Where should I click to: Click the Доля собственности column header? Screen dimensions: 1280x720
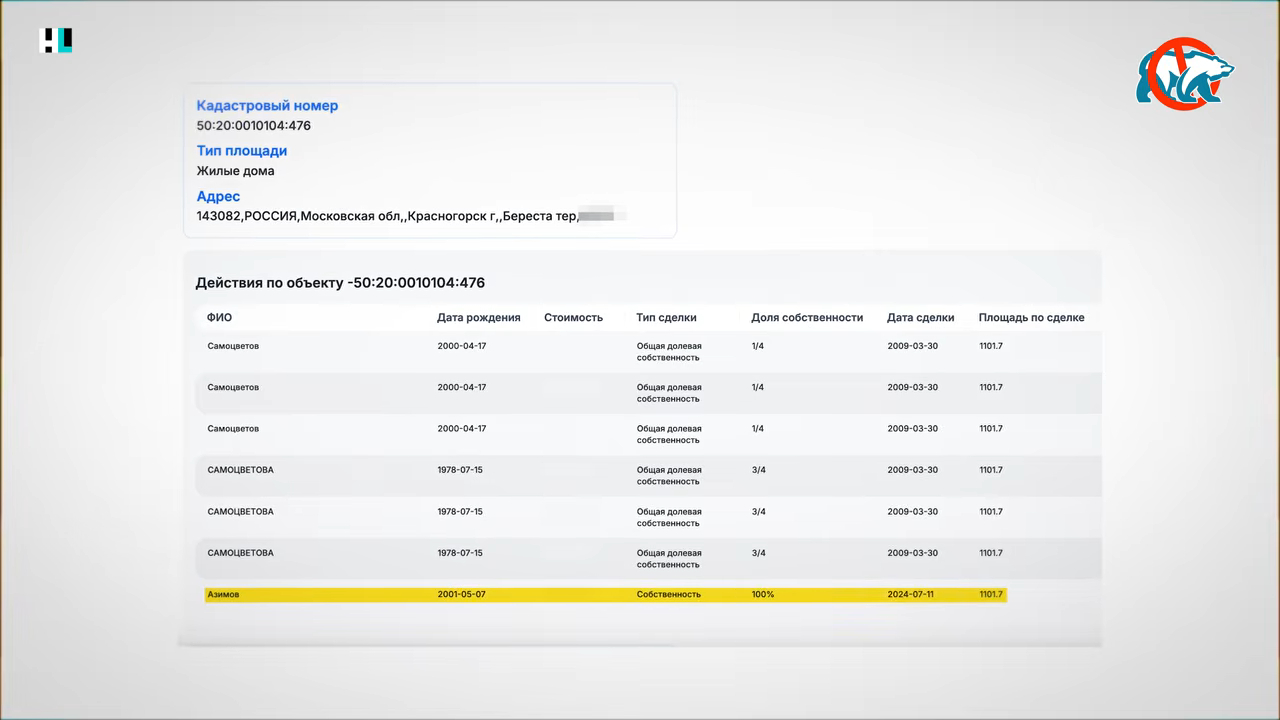point(807,317)
